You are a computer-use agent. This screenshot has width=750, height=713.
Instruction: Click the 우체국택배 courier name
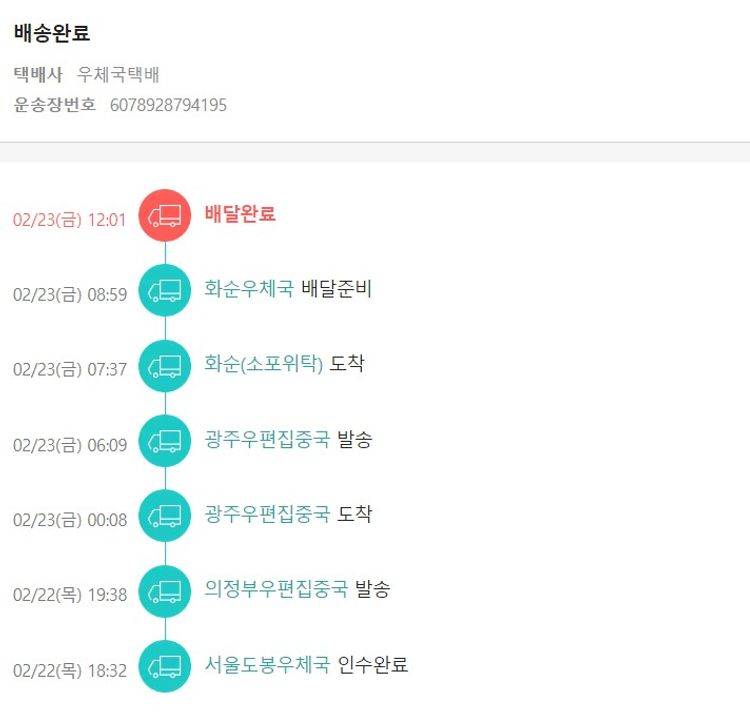click(x=119, y=75)
